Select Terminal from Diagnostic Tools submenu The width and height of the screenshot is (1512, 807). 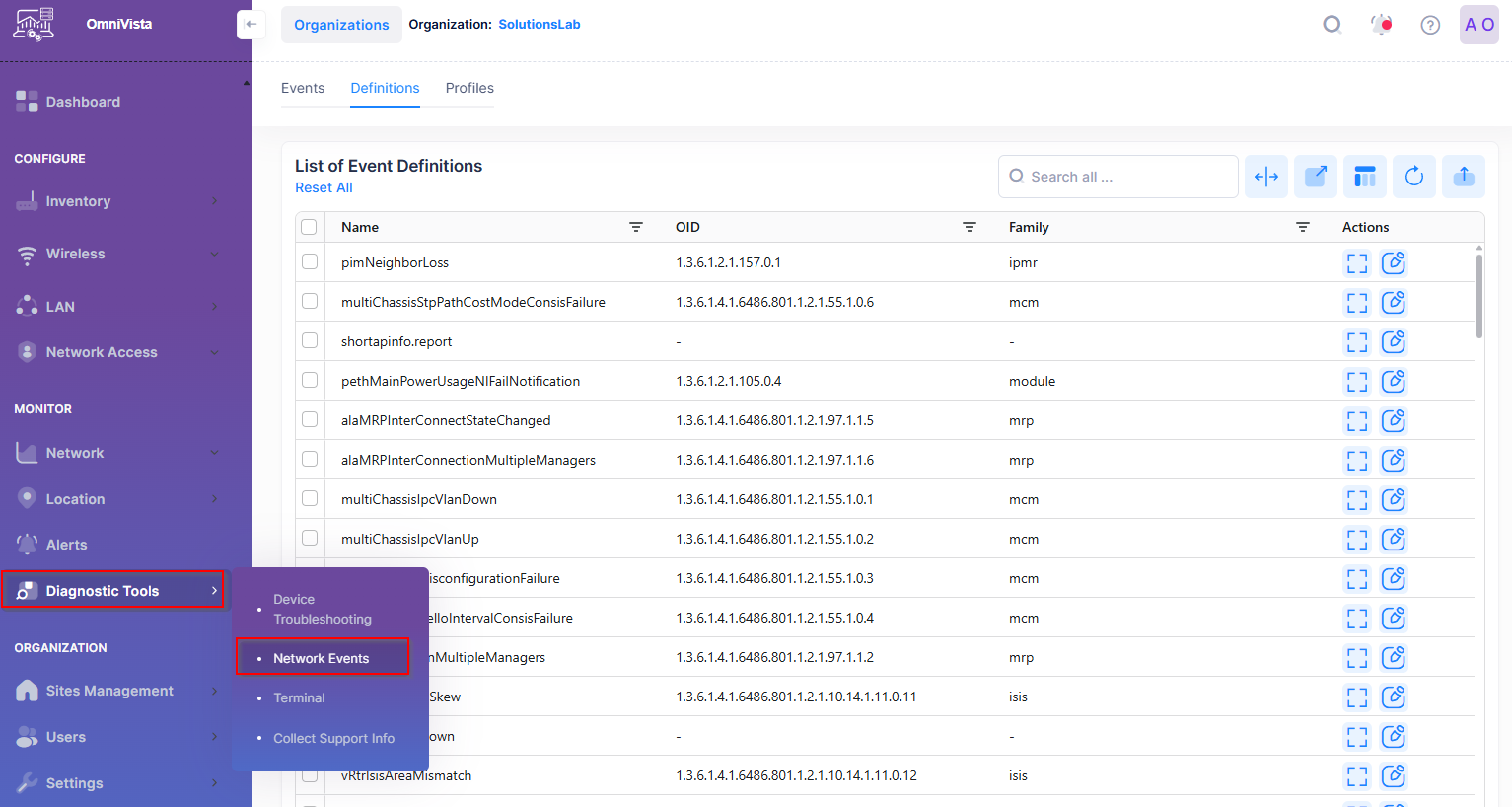click(299, 697)
